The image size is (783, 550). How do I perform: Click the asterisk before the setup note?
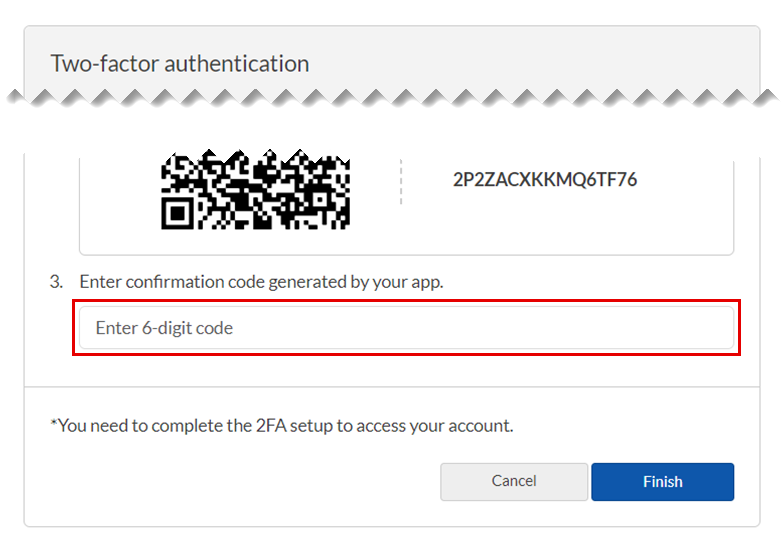click(53, 424)
